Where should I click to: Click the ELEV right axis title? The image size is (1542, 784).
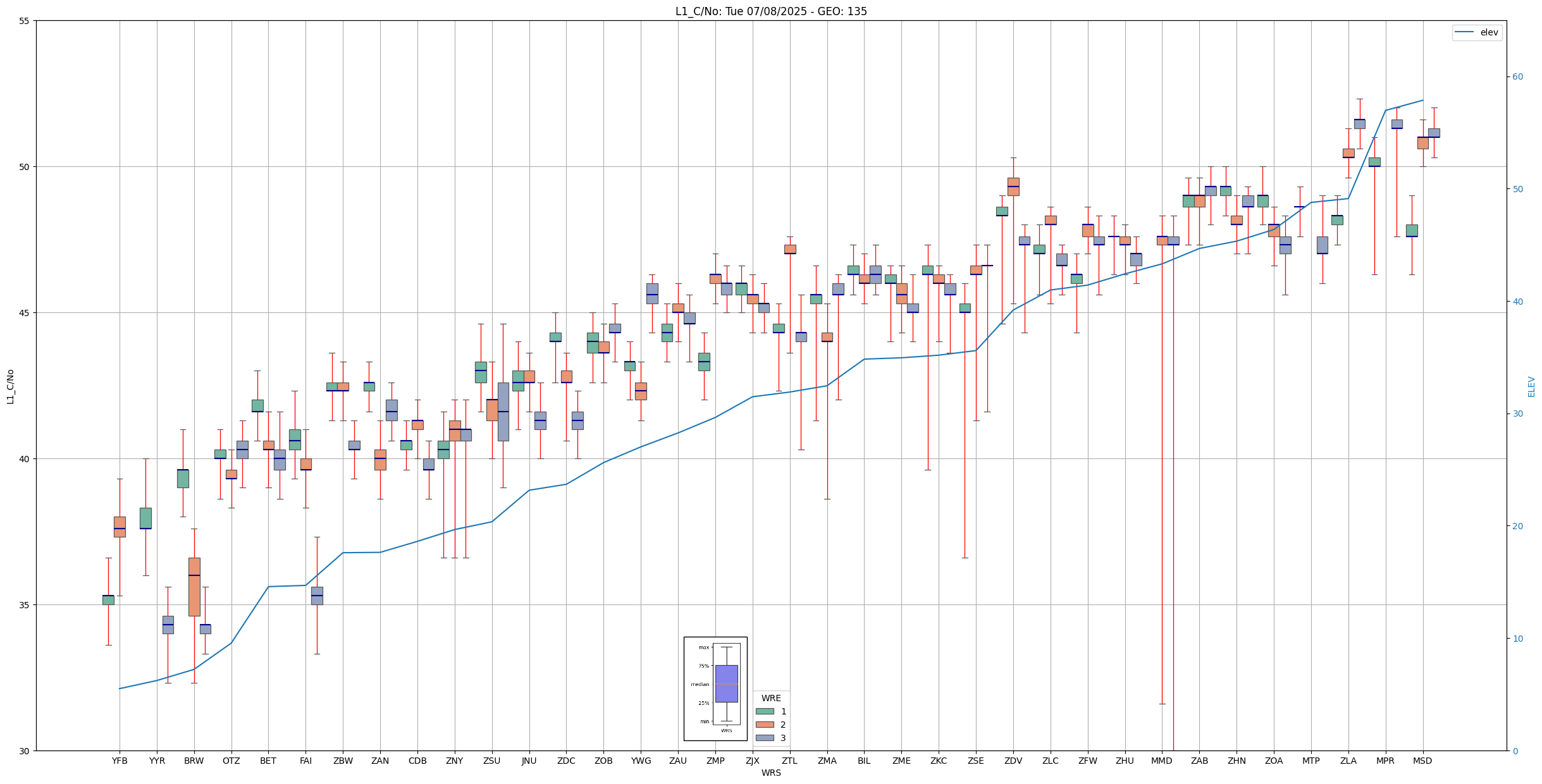coord(1531,386)
